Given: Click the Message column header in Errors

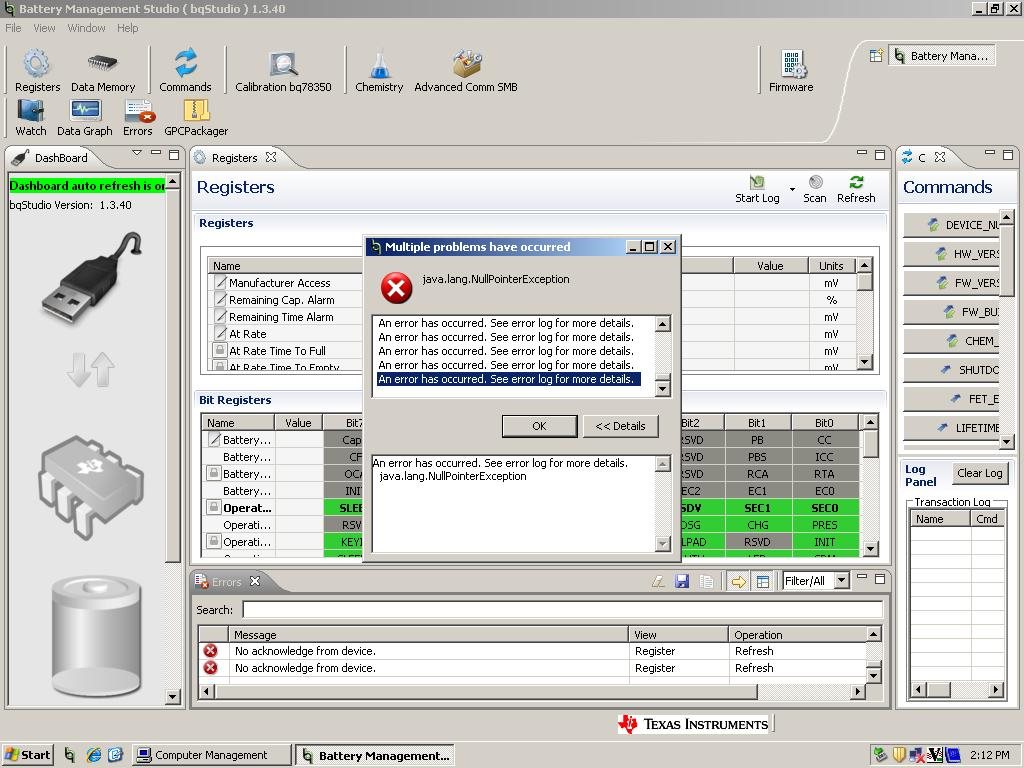Looking at the screenshot, I should tap(428, 634).
